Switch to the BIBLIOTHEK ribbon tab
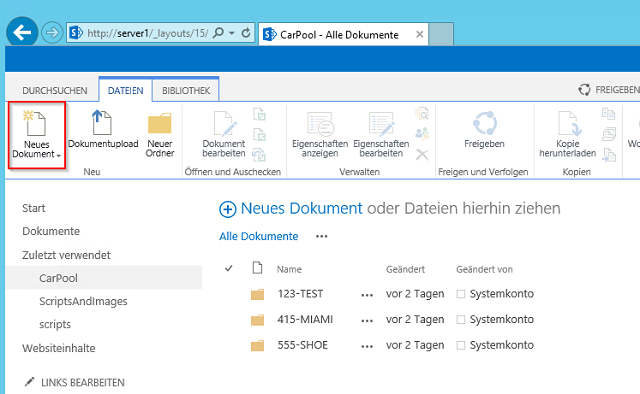The width and height of the screenshot is (640, 394). click(186, 90)
